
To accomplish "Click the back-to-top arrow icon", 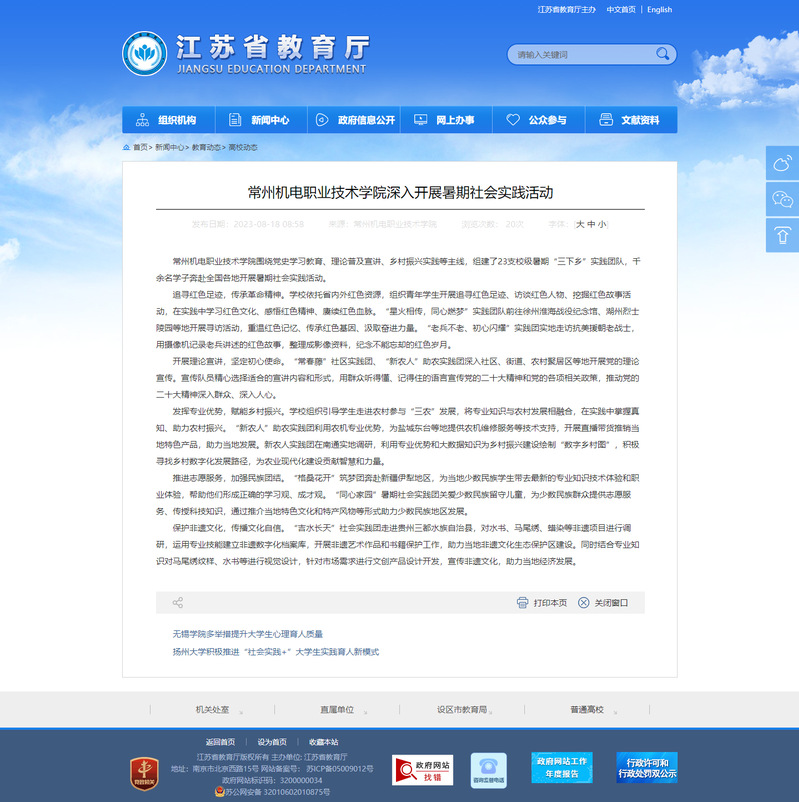I will pos(782,235).
